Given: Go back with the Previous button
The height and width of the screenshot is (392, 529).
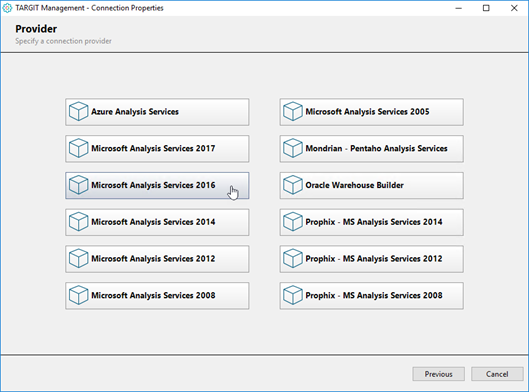Looking at the screenshot, I should (x=439, y=374).
